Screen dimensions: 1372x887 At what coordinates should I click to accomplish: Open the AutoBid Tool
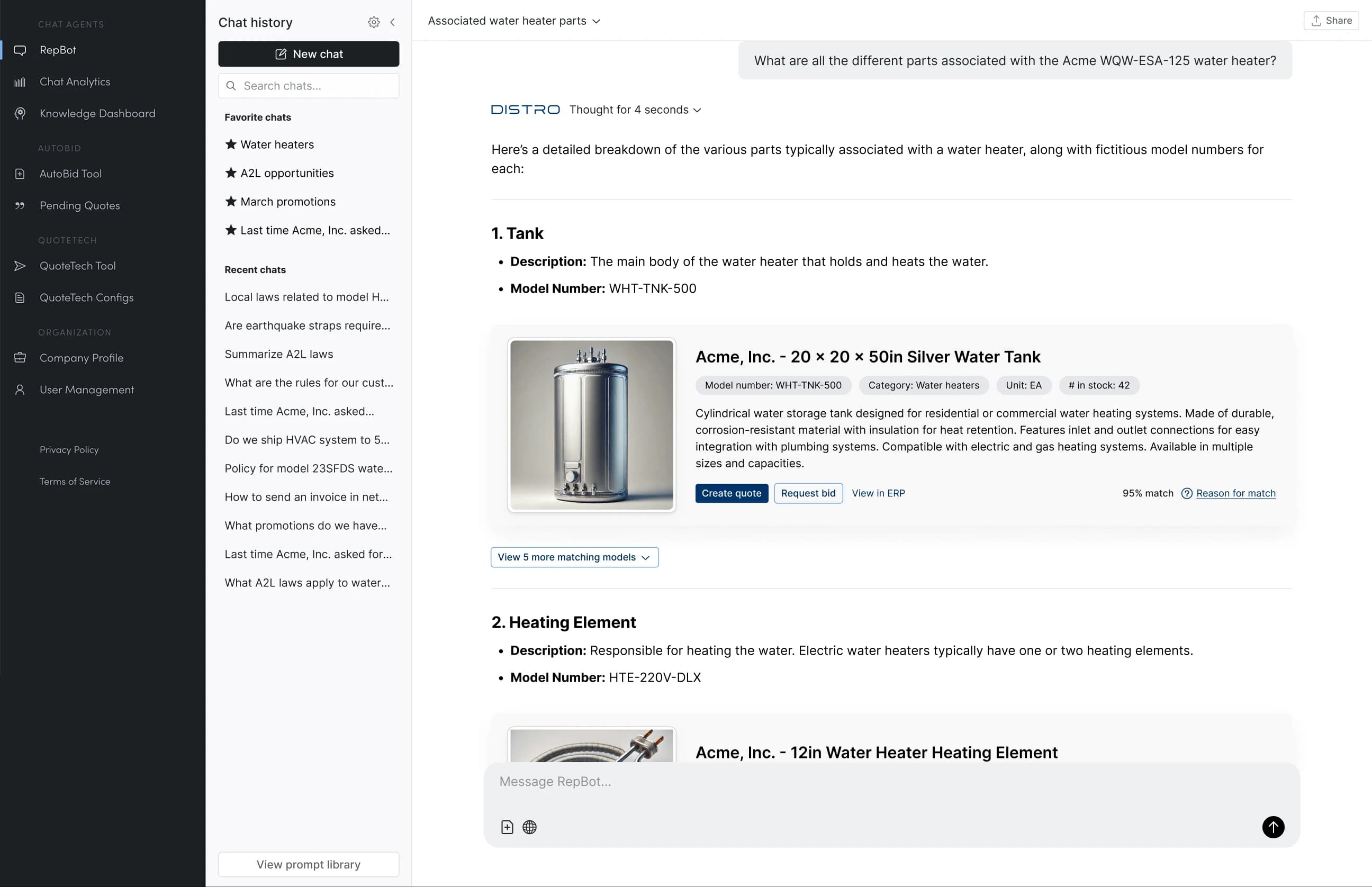(x=70, y=174)
